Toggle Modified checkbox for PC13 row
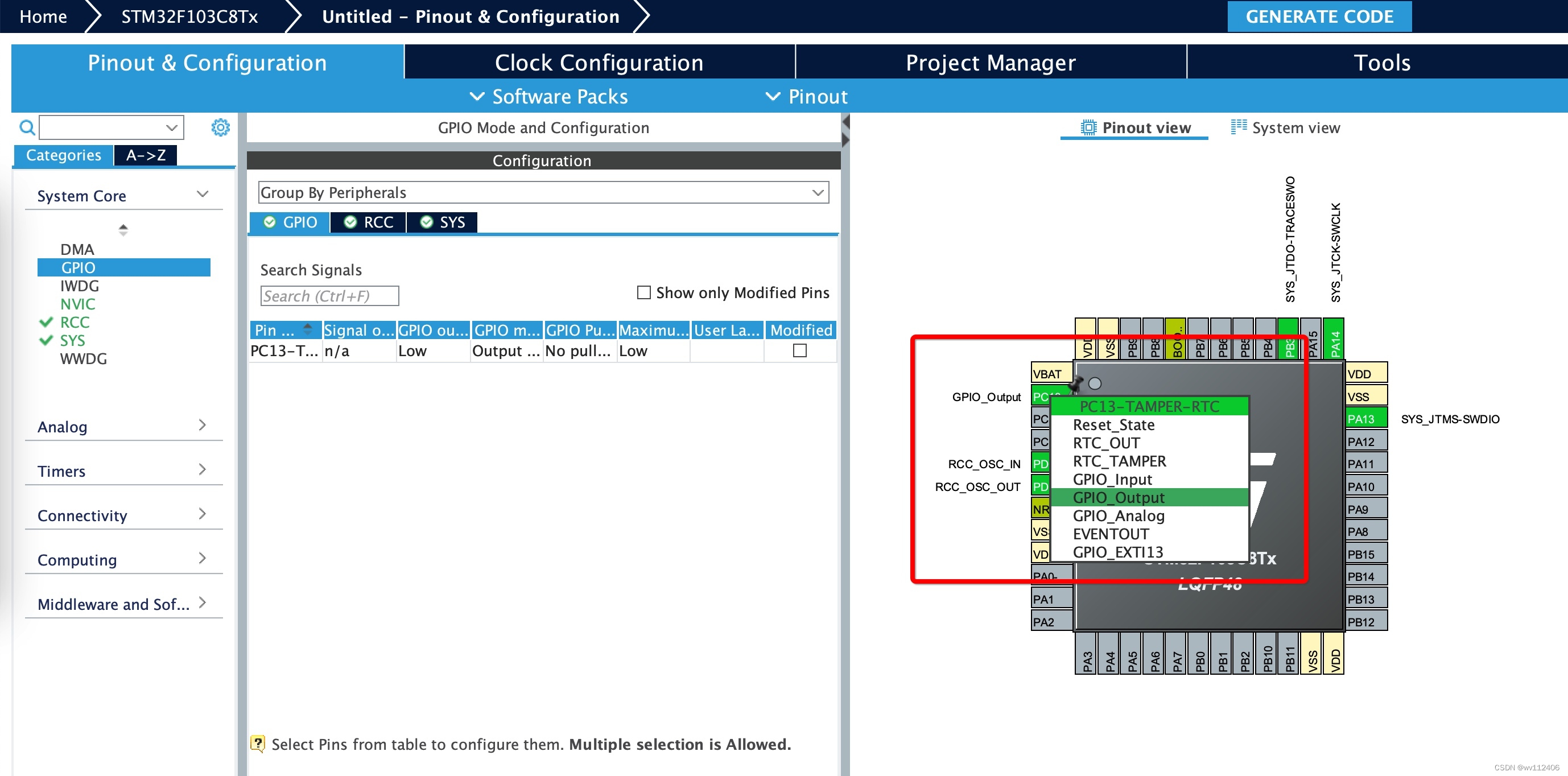The height and width of the screenshot is (776, 1568). click(799, 350)
